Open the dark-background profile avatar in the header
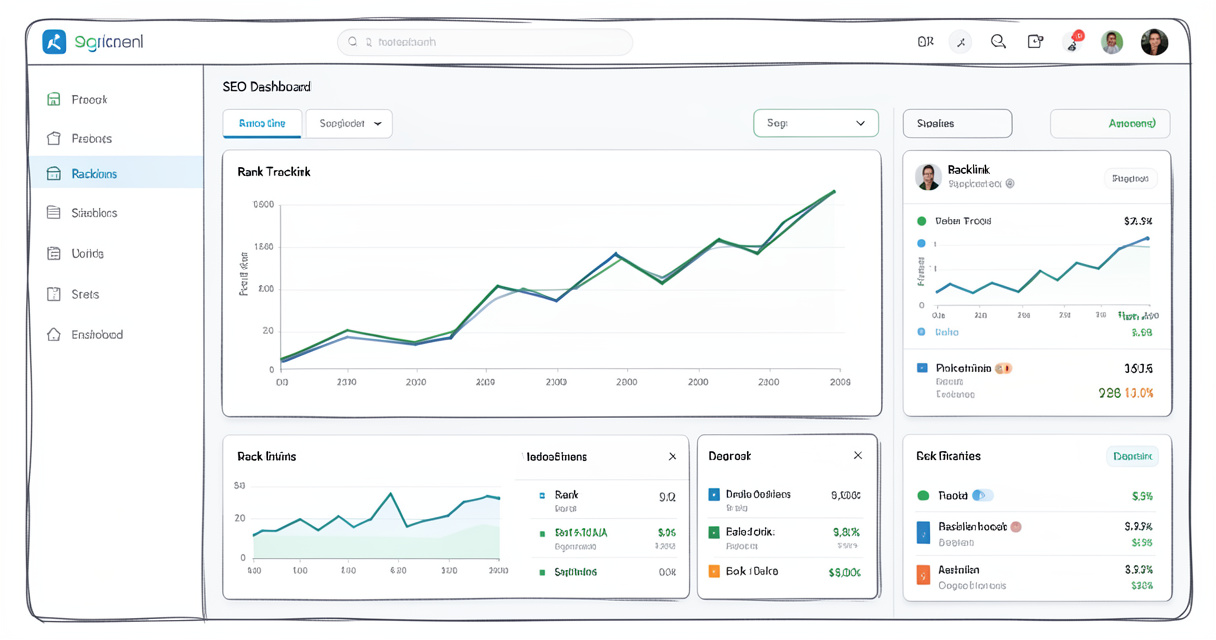The width and height of the screenshot is (1216, 640). point(1154,42)
